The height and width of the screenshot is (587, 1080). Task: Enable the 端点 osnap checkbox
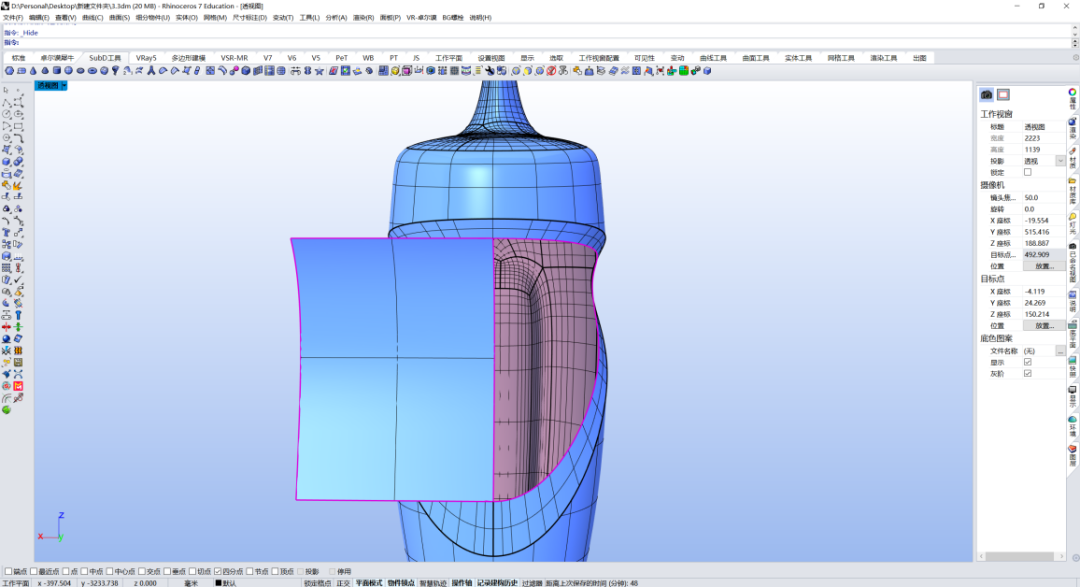(9, 571)
